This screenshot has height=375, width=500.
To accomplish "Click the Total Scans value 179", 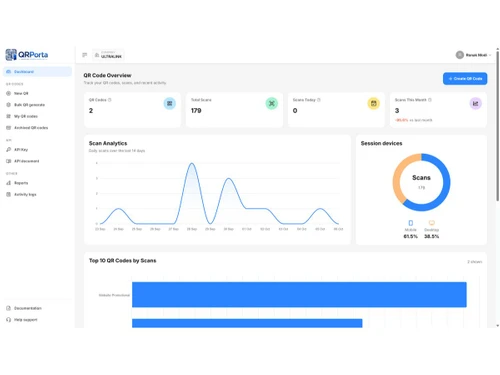I will (x=196, y=111).
